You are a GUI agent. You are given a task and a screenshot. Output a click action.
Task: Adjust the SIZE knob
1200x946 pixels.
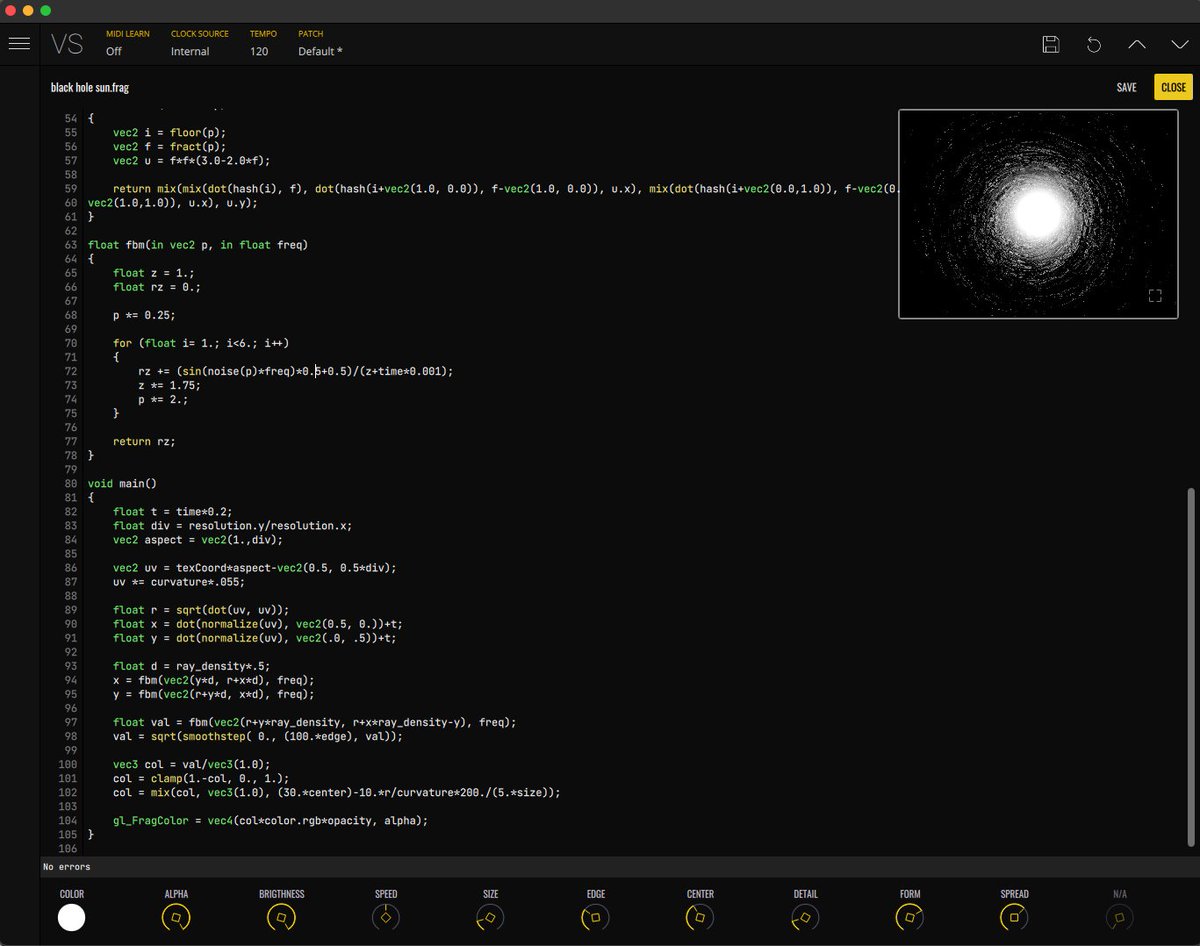[x=490, y=917]
